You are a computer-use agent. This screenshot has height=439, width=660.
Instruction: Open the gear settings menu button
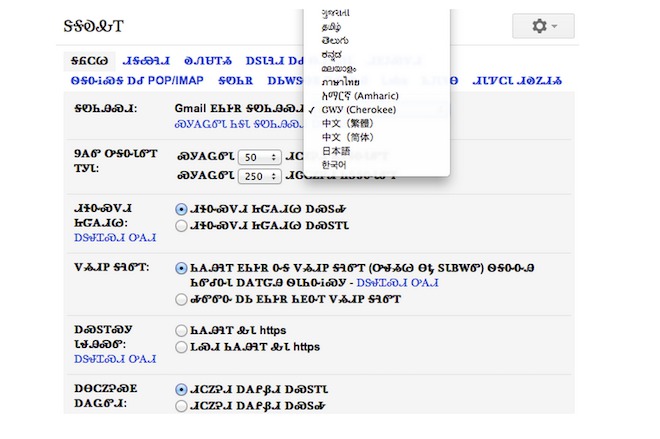tap(543, 26)
